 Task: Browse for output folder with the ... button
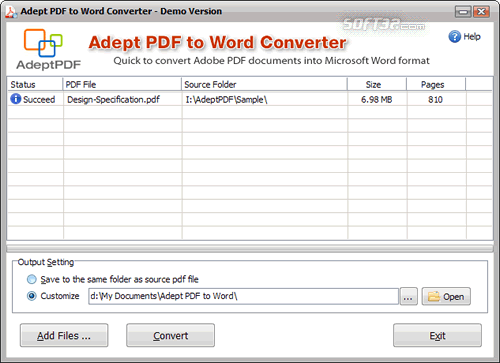408,296
